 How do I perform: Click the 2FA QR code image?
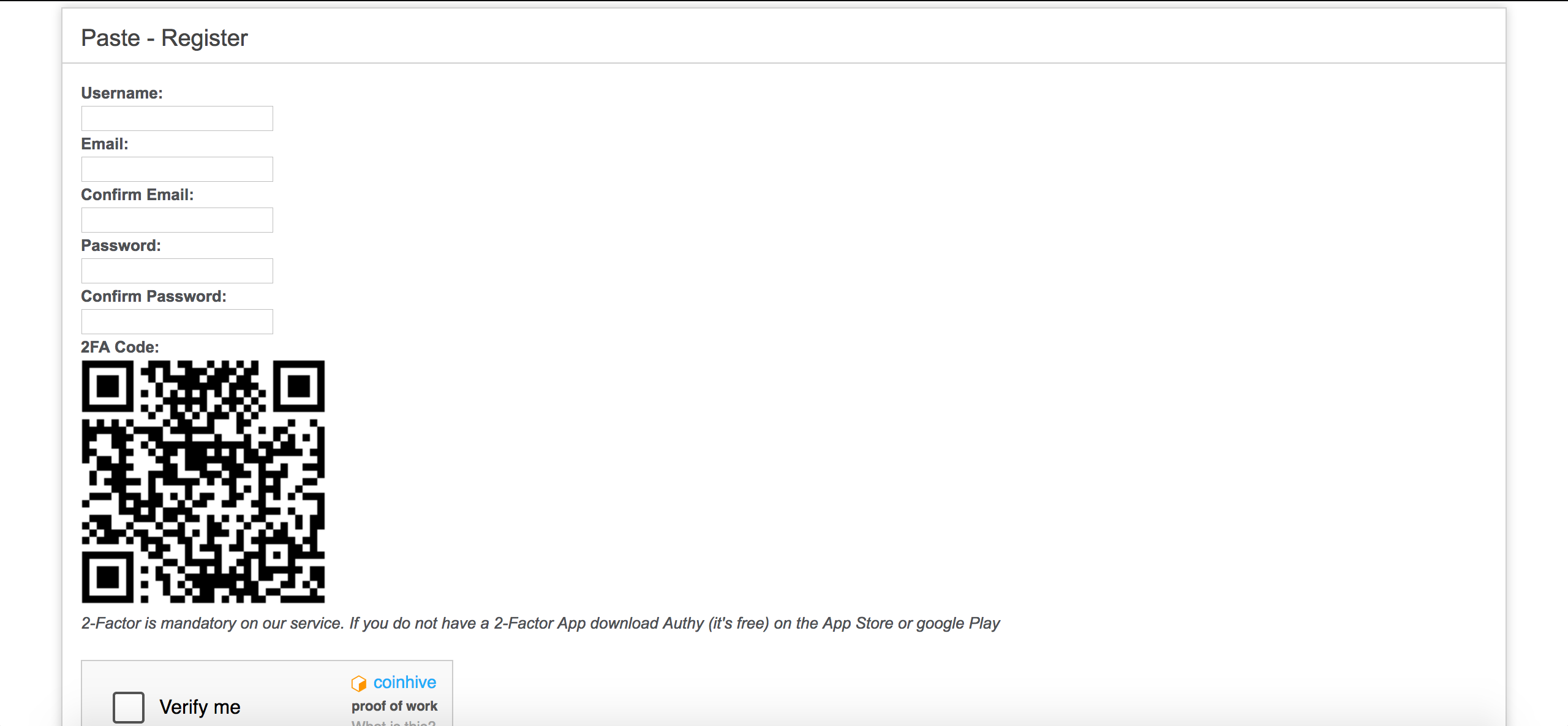(x=203, y=482)
